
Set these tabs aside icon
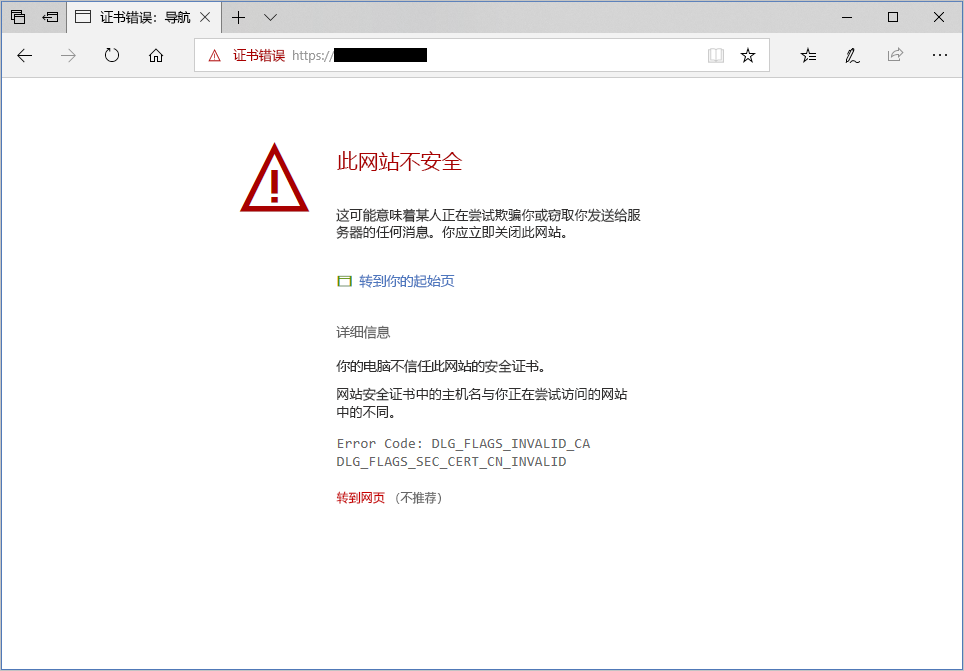[50, 17]
